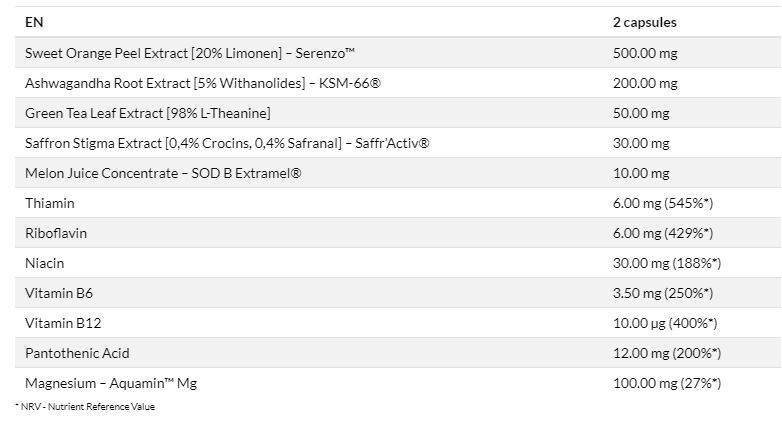Viewport: 782px width, 425px height.
Task: Click the Vitamin B12 label
Action: [x=63, y=323]
